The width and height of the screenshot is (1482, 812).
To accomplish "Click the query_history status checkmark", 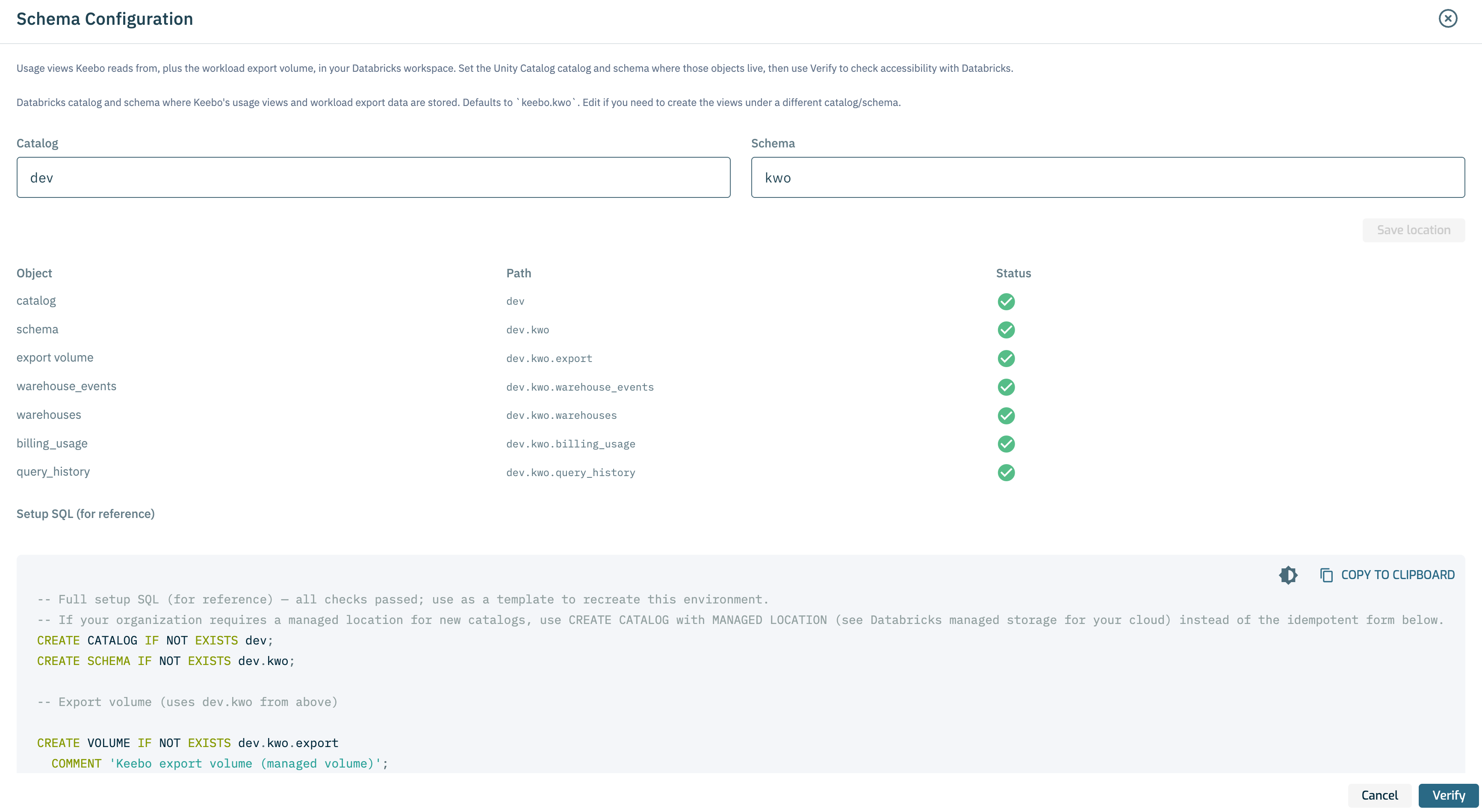I will 1006,472.
